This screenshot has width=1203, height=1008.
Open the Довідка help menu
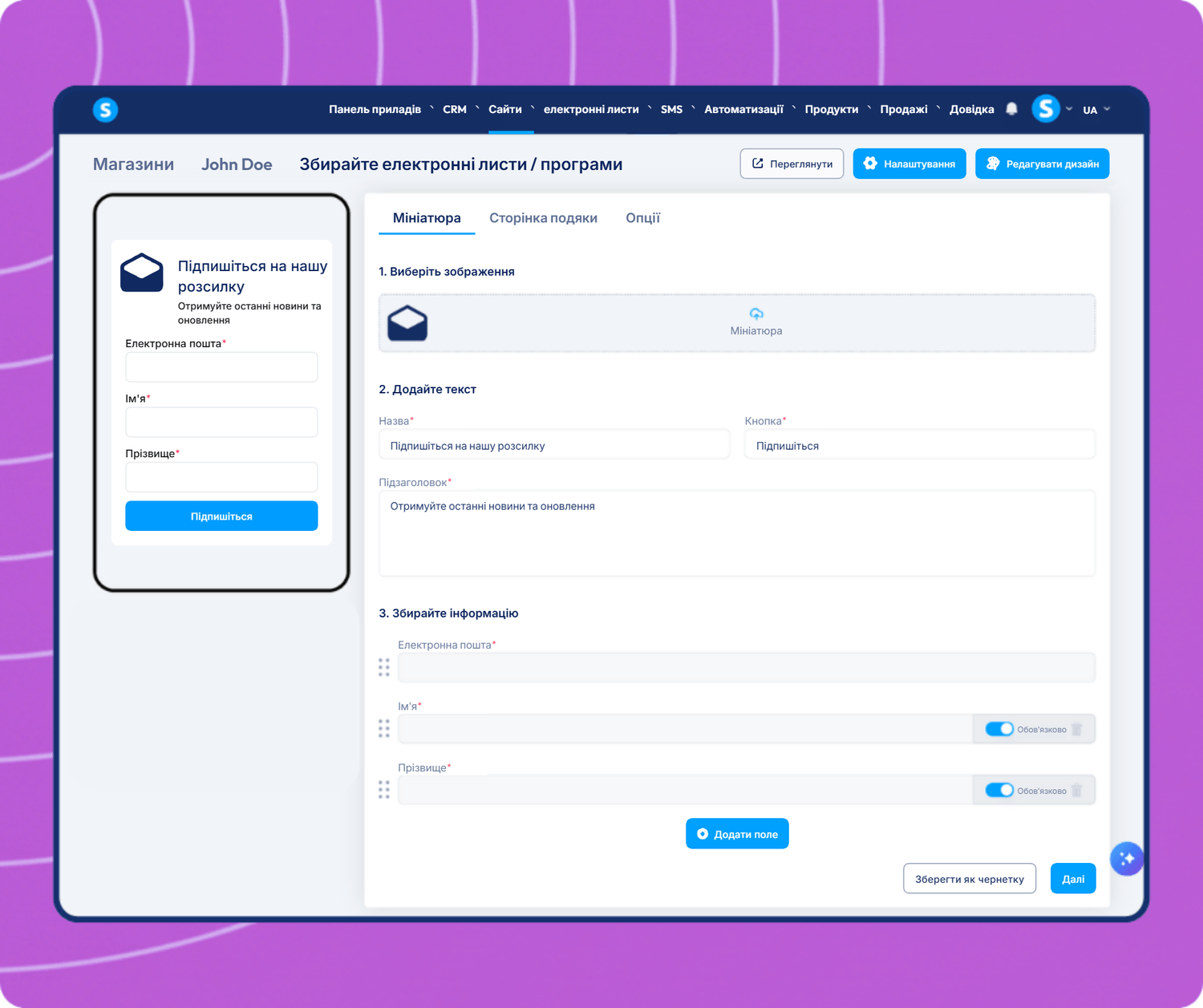[972, 109]
